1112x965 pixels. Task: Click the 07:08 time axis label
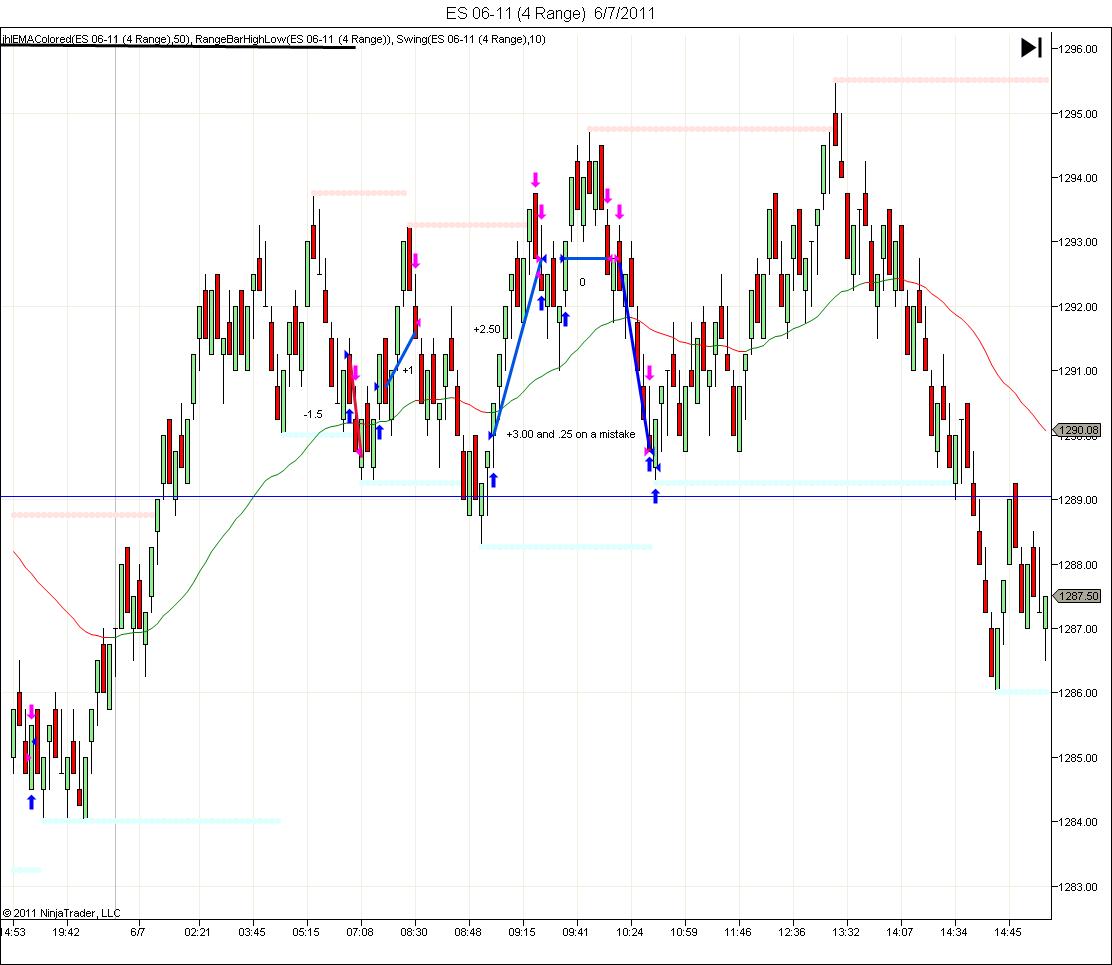pyautogui.click(x=360, y=932)
